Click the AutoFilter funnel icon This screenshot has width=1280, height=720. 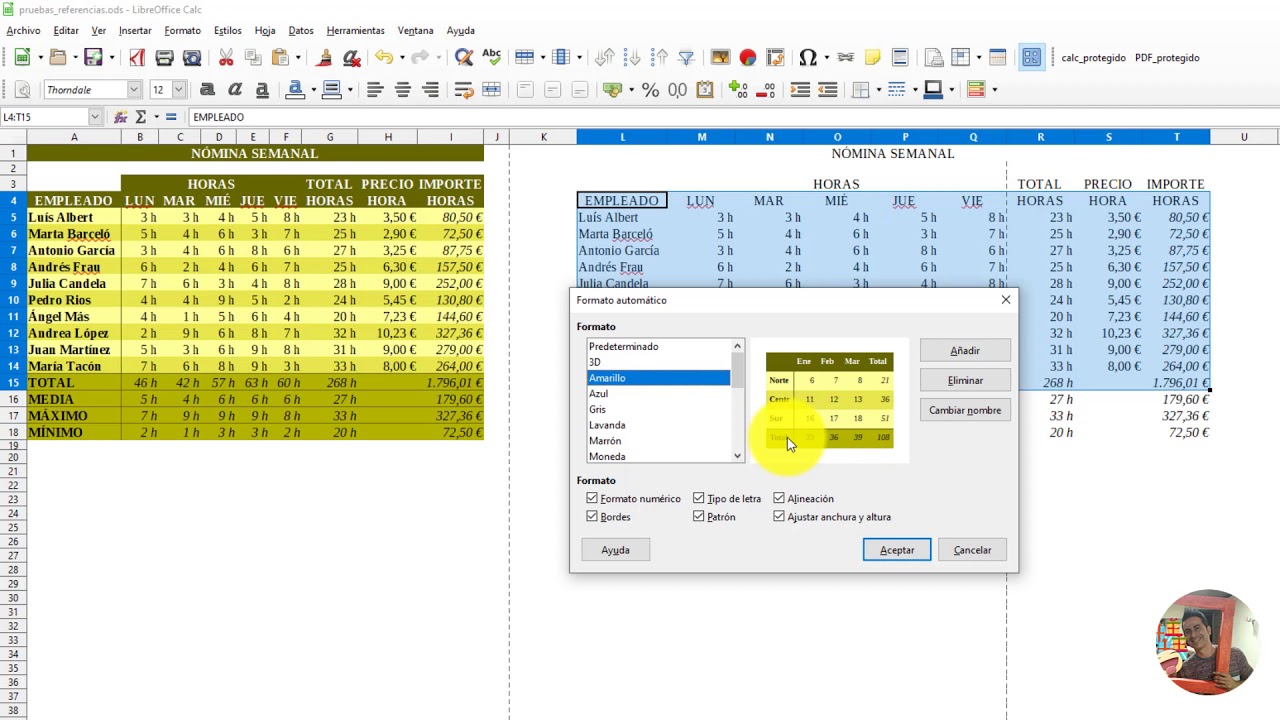click(x=686, y=58)
